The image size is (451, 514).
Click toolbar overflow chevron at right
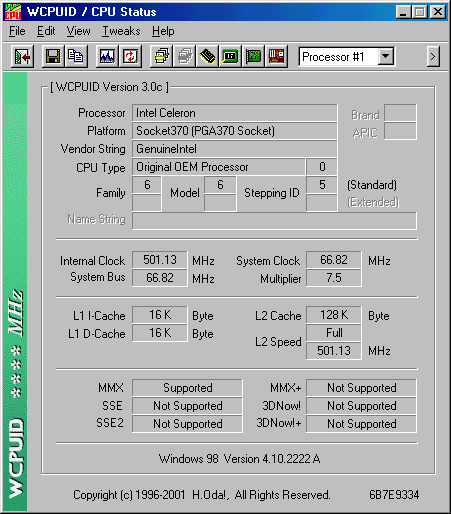tap(433, 57)
